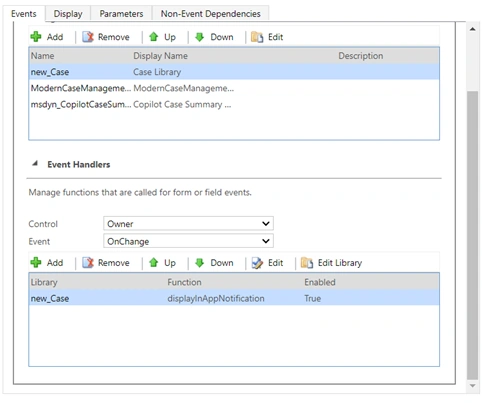Select the ModernCaseManagement library row
This screenshot has width=482, height=403.
tap(234, 88)
